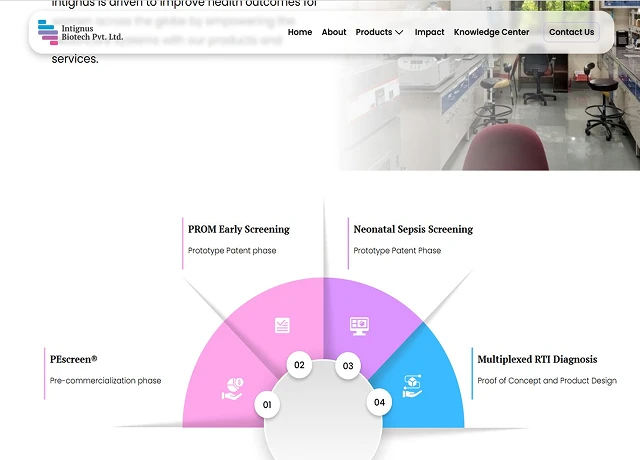Go to the Home page

click(x=300, y=32)
